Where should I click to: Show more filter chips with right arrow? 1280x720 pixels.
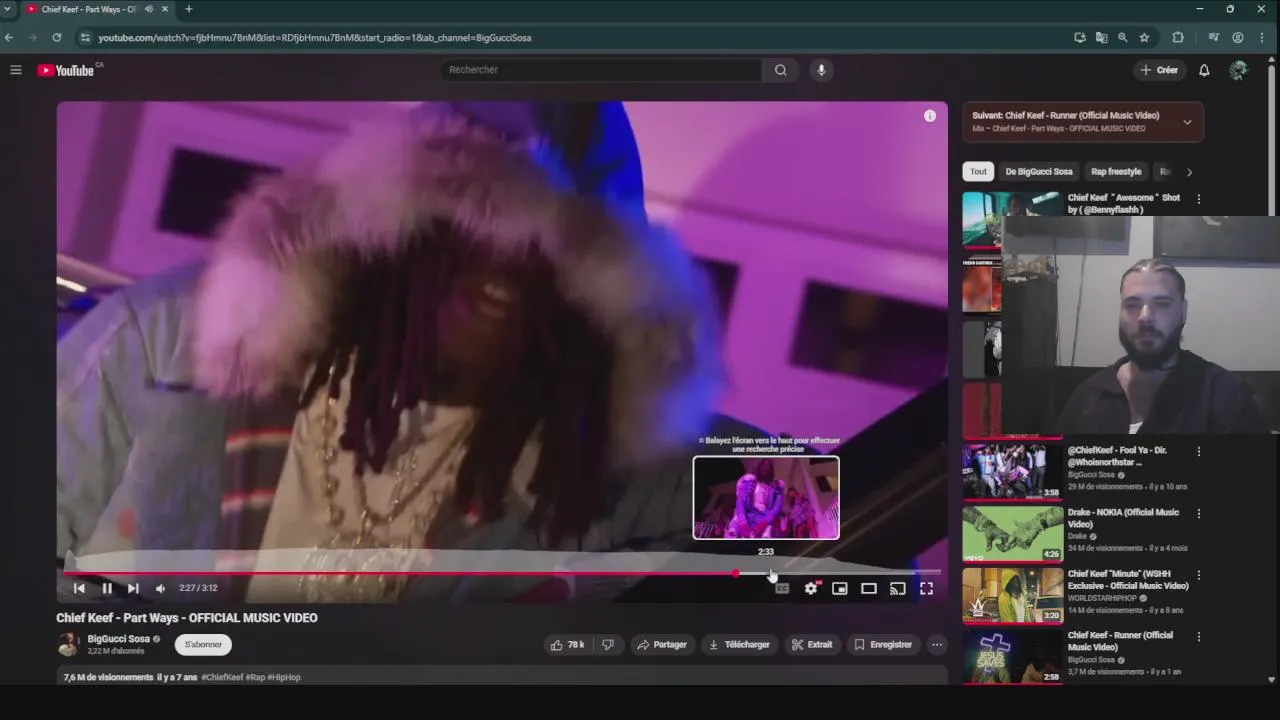1189,171
